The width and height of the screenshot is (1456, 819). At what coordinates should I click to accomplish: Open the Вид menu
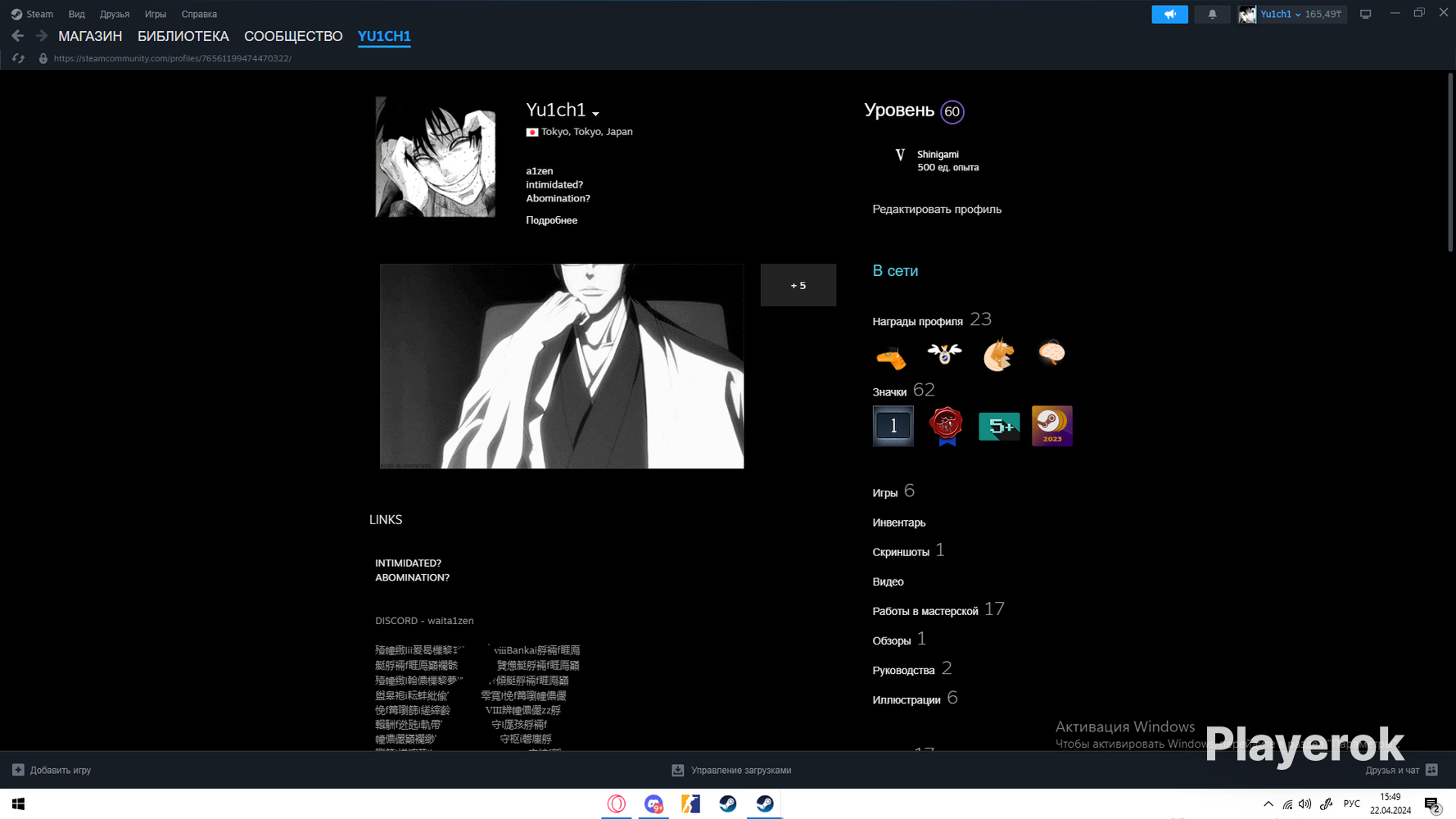click(x=76, y=14)
